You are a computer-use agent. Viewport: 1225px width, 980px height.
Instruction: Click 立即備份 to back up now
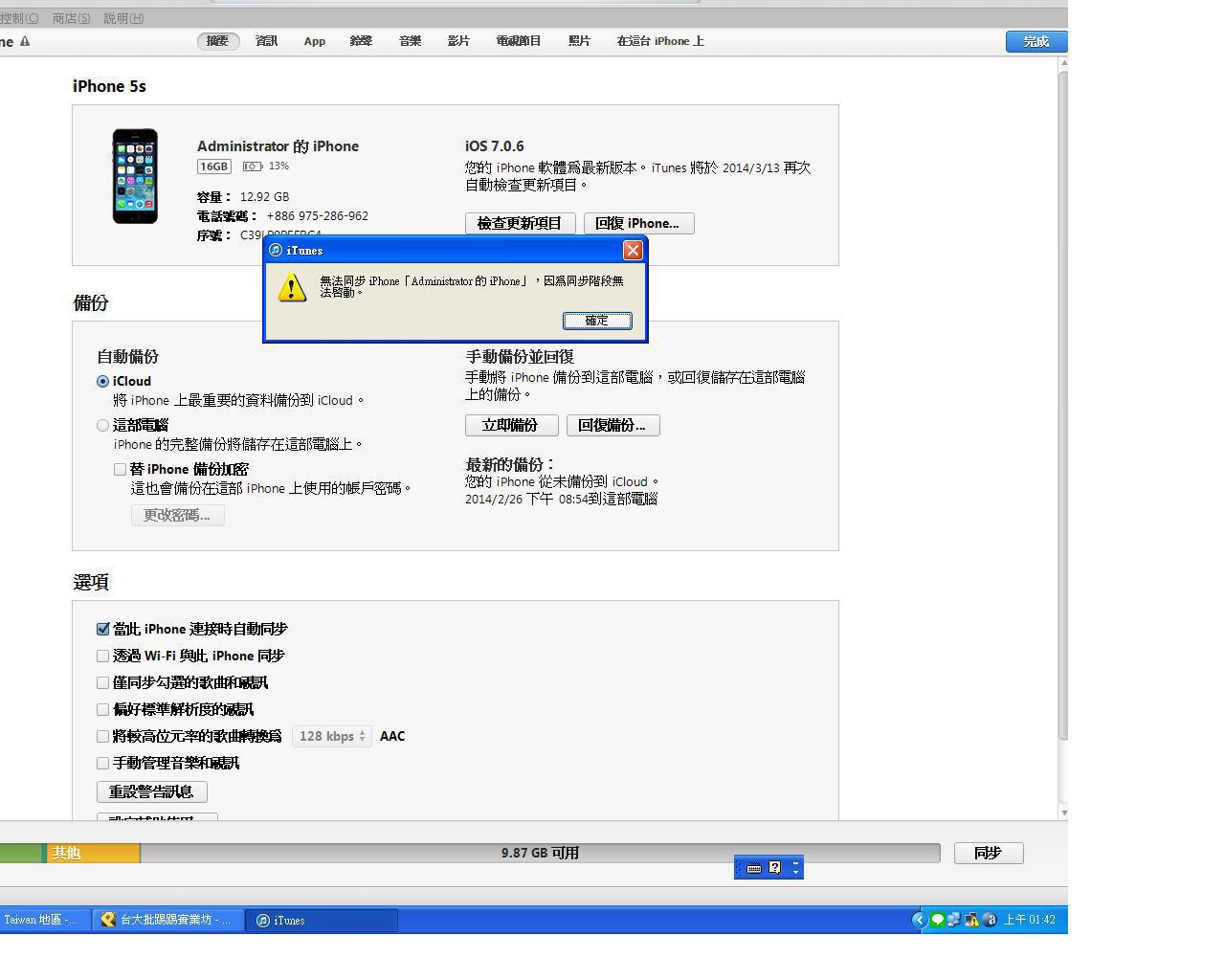tap(511, 425)
